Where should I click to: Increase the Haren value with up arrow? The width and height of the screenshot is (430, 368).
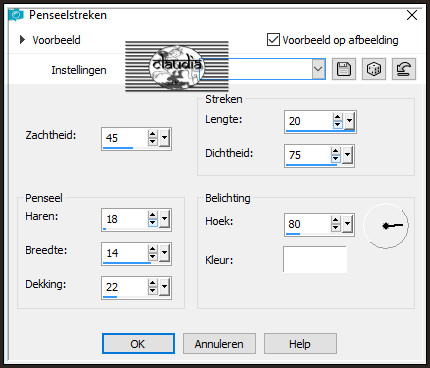(152, 215)
